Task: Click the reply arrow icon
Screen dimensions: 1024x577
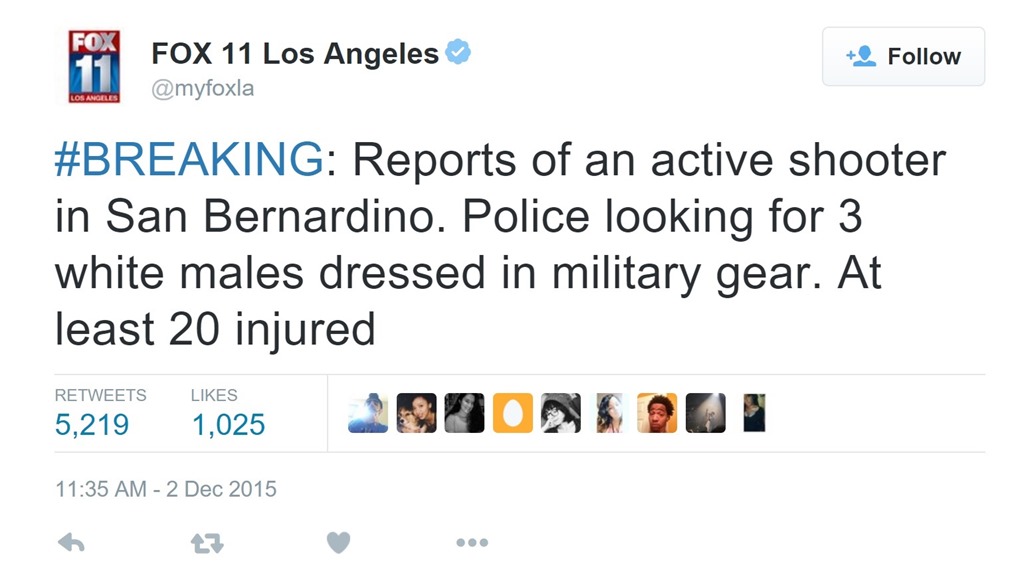Action: pyautogui.click(x=71, y=542)
